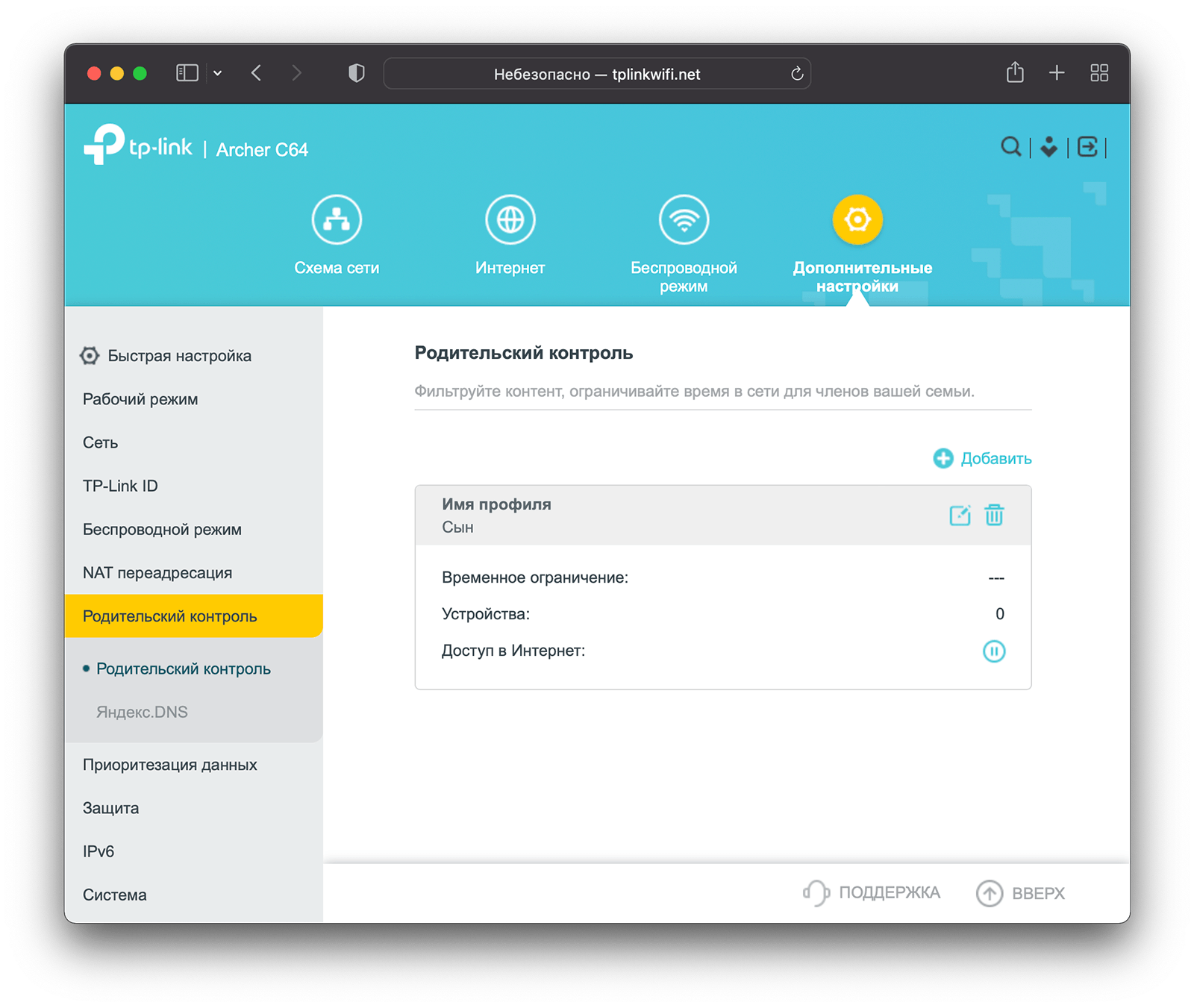This screenshot has width=1194, height=1008.
Task: Click the Safari address bar
Action: pos(596,74)
